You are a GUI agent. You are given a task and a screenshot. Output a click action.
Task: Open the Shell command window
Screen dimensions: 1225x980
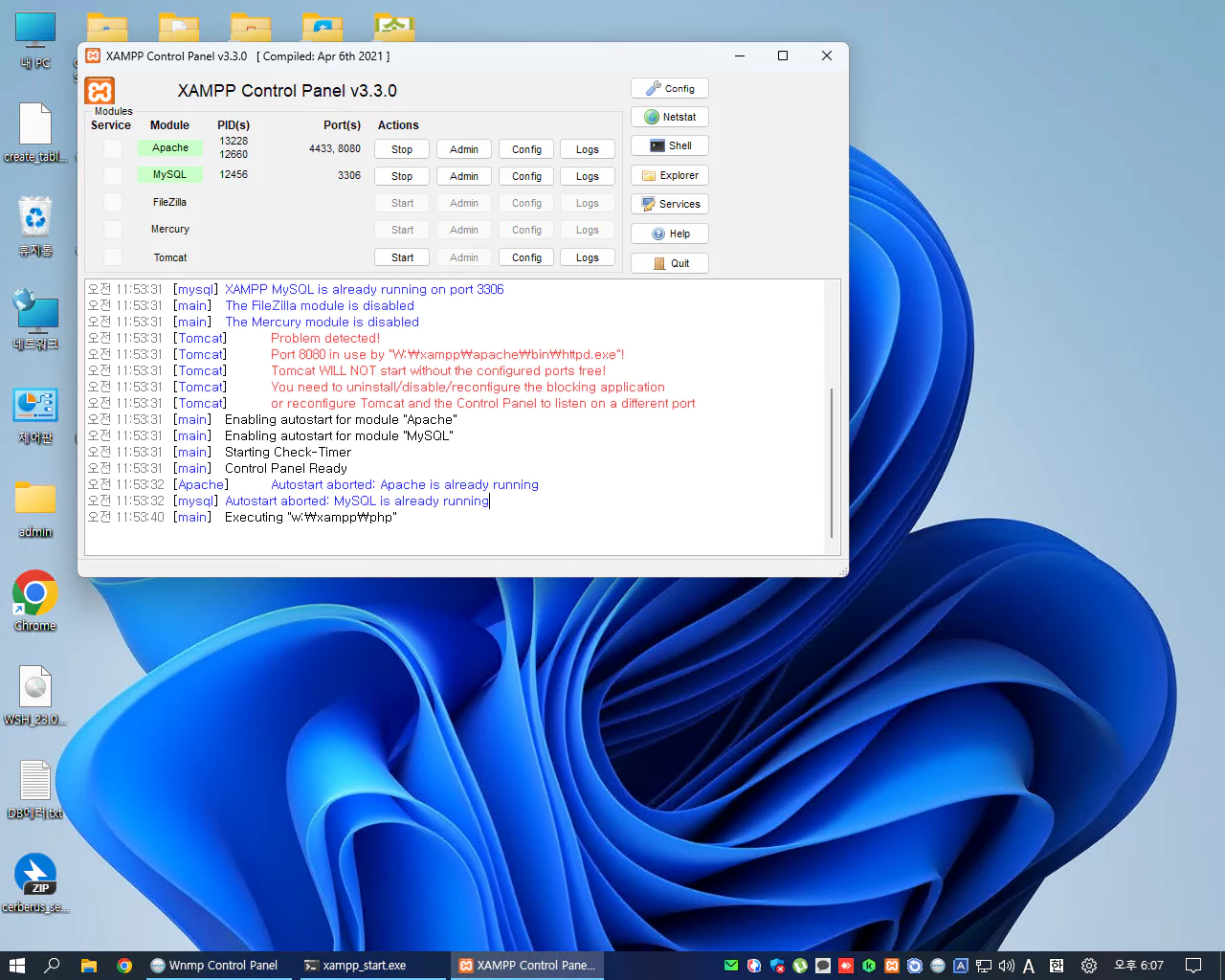[670, 145]
